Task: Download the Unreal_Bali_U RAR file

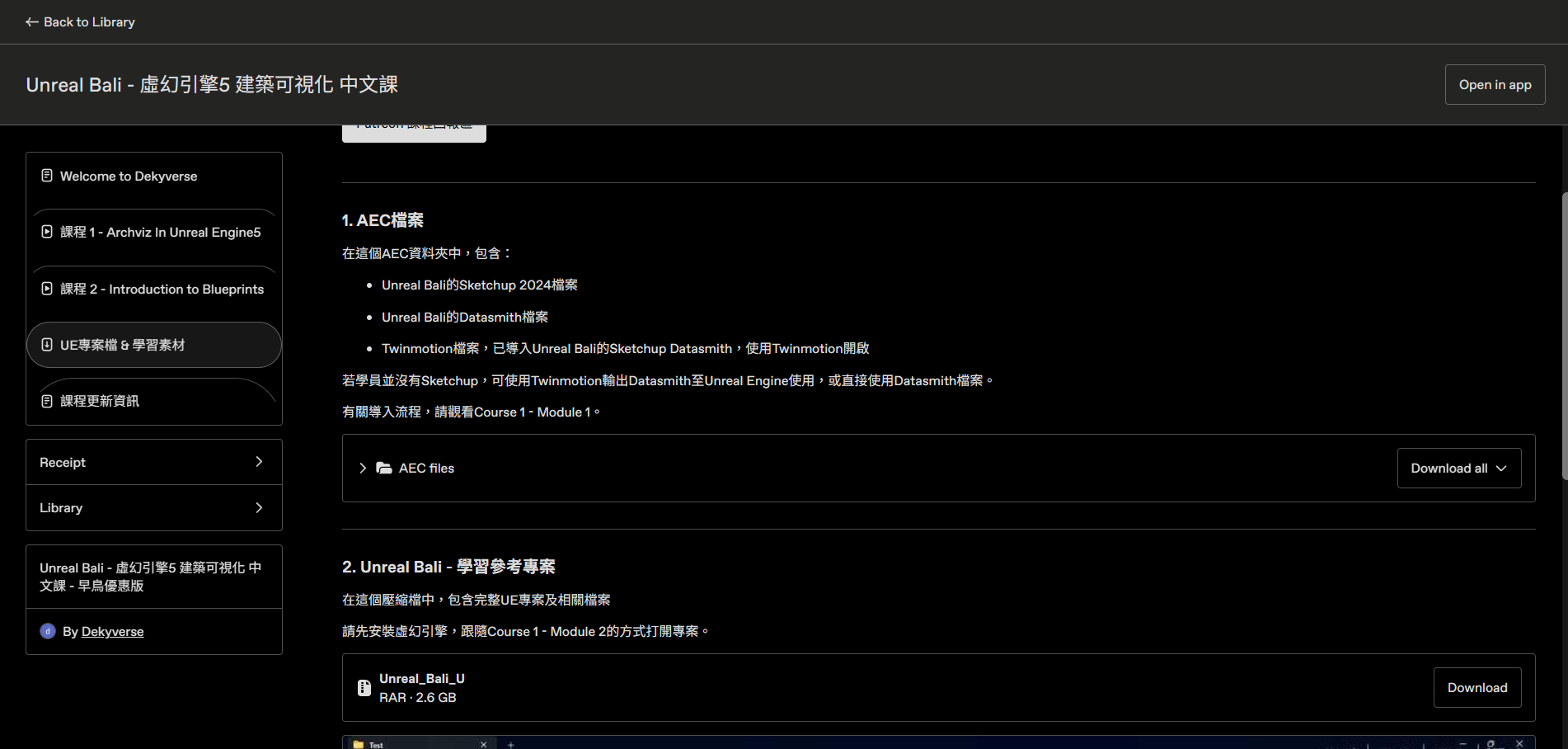Action: [1477, 688]
